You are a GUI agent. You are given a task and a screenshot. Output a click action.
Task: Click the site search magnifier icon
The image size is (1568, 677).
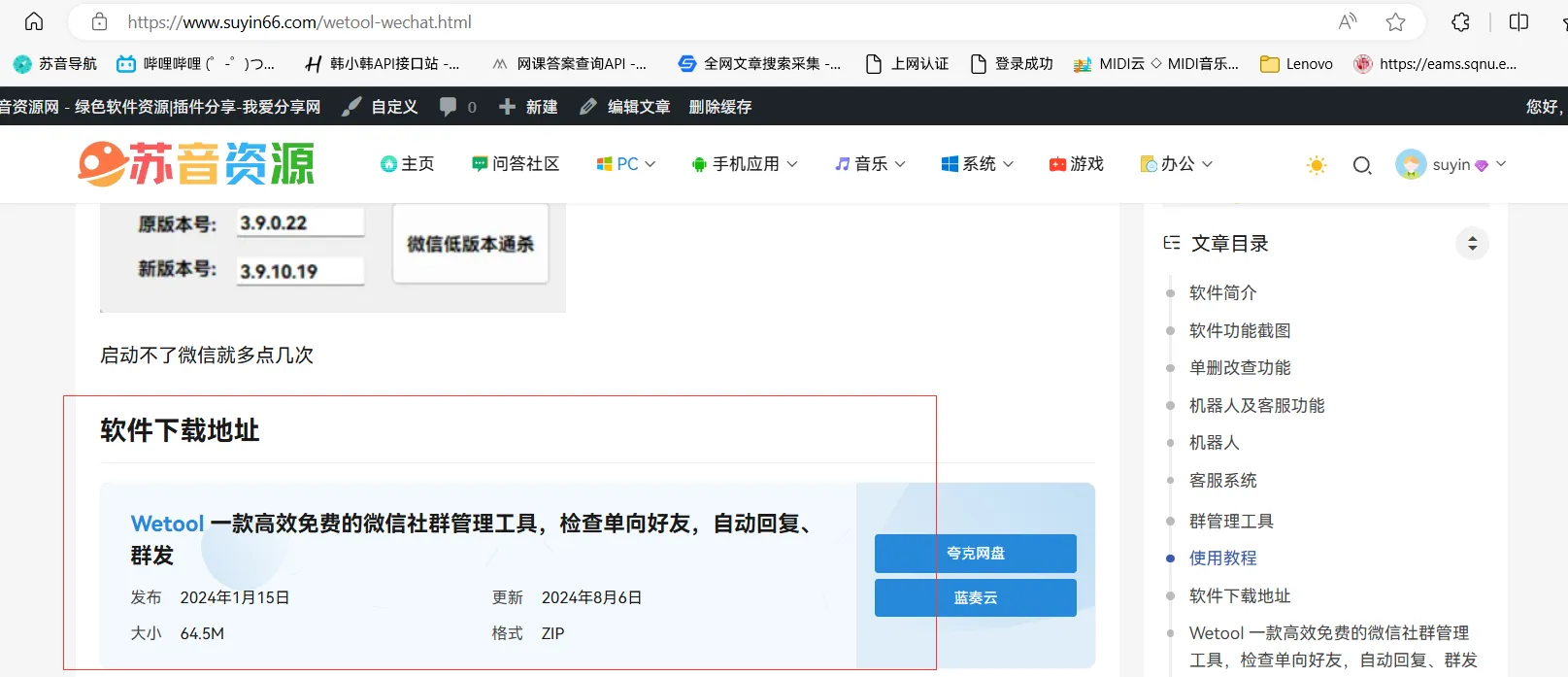coord(1362,165)
